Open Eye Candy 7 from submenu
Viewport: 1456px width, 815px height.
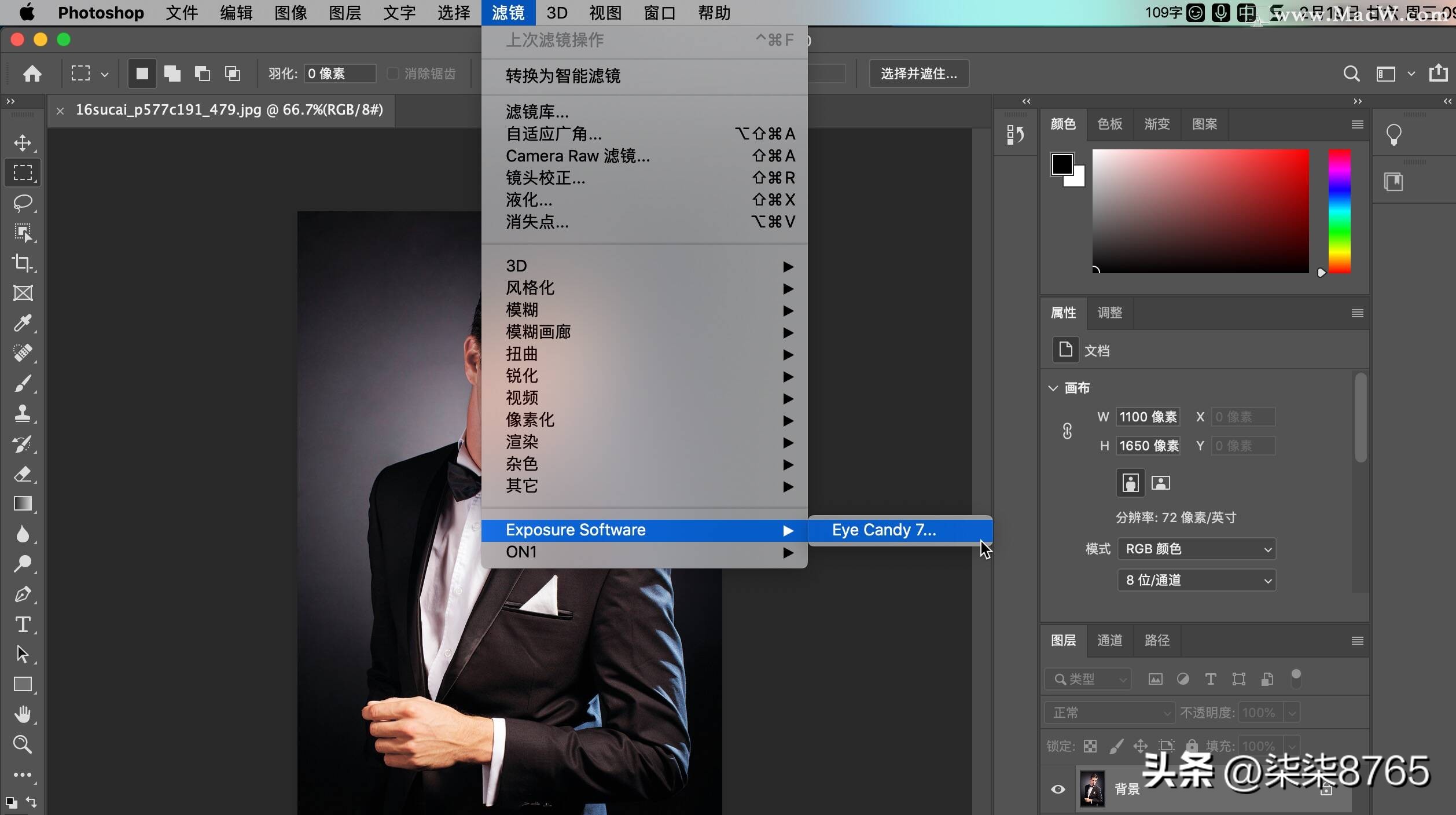tap(884, 530)
